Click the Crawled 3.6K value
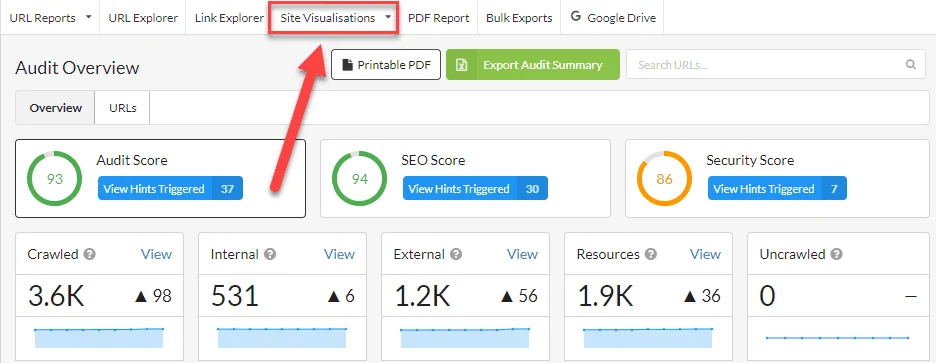The width and height of the screenshot is (936, 363). coord(56,296)
